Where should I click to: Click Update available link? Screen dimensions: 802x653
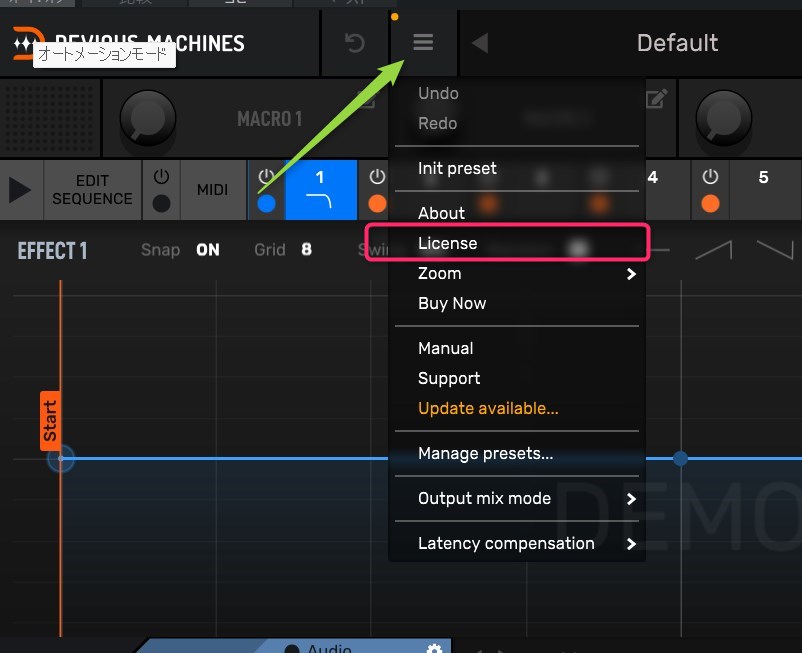pos(488,408)
